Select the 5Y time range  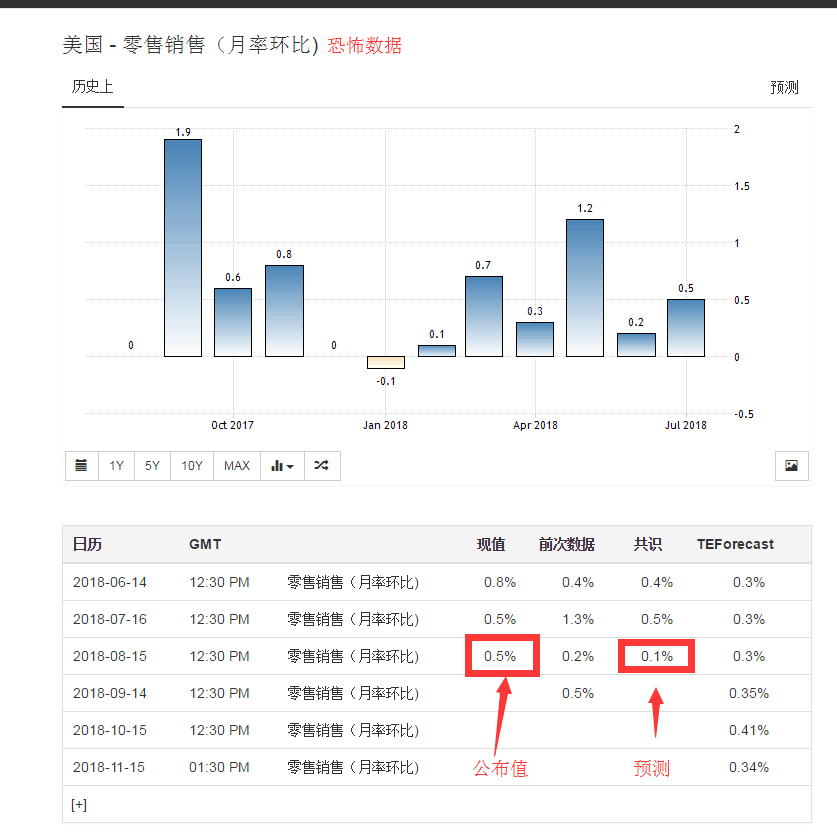[151, 465]
